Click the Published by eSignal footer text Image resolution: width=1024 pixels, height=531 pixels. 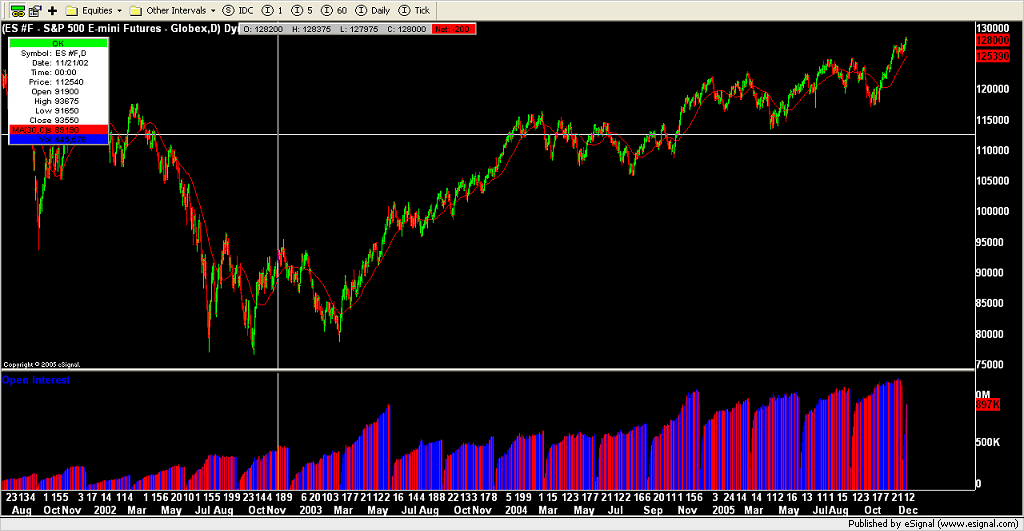[933, 524]
